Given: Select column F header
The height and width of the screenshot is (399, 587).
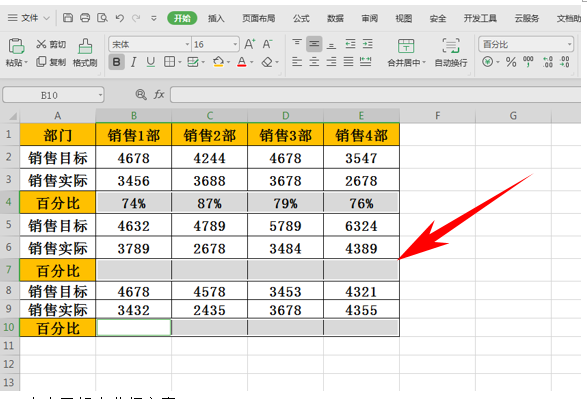Looking at the screenshot, I should [437, 116].
